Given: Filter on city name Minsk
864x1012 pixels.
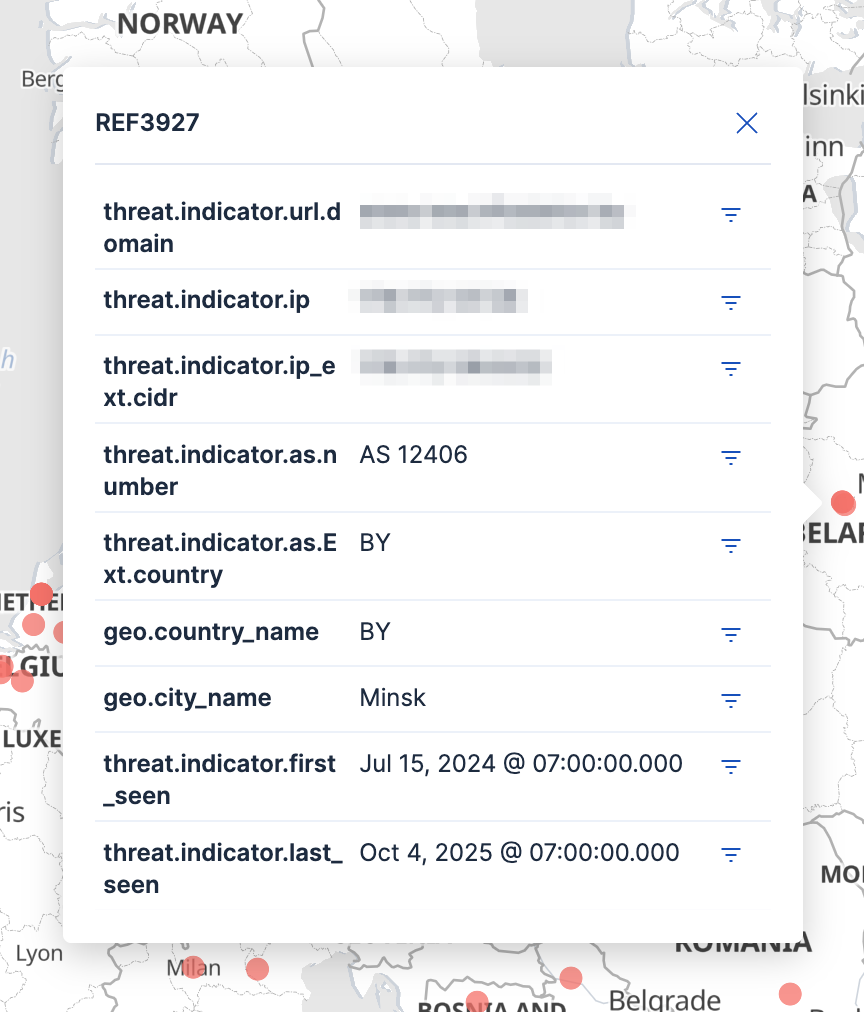Looking at the screenshot, I should tap(731, 699).
